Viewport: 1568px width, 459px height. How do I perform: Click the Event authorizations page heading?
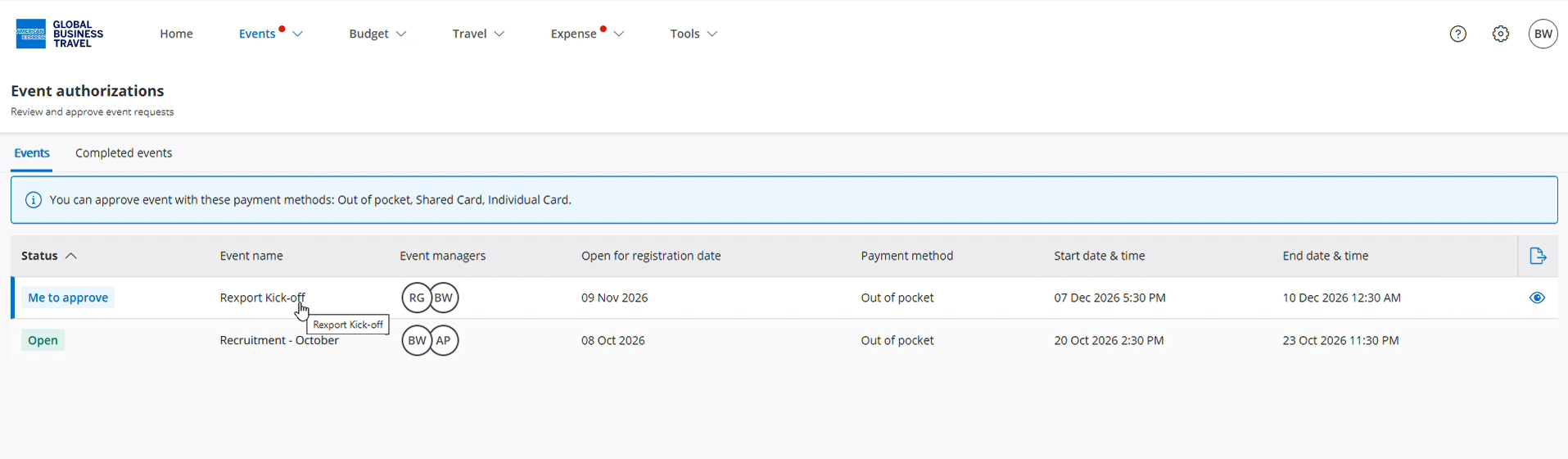click(x=88, y=91)
